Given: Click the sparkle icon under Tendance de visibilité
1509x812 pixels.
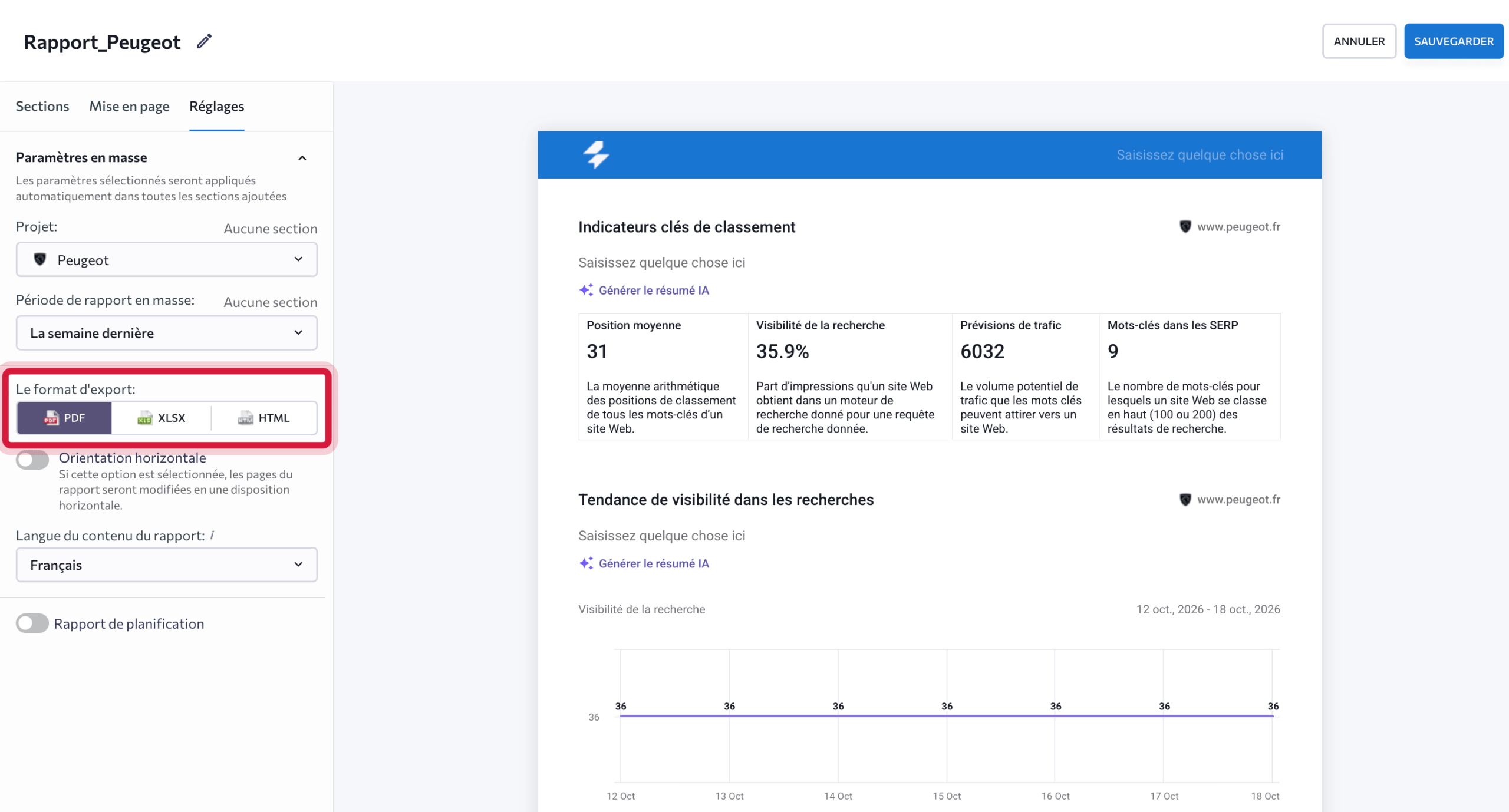Looking at the screenshot, I should coord(586,563).
